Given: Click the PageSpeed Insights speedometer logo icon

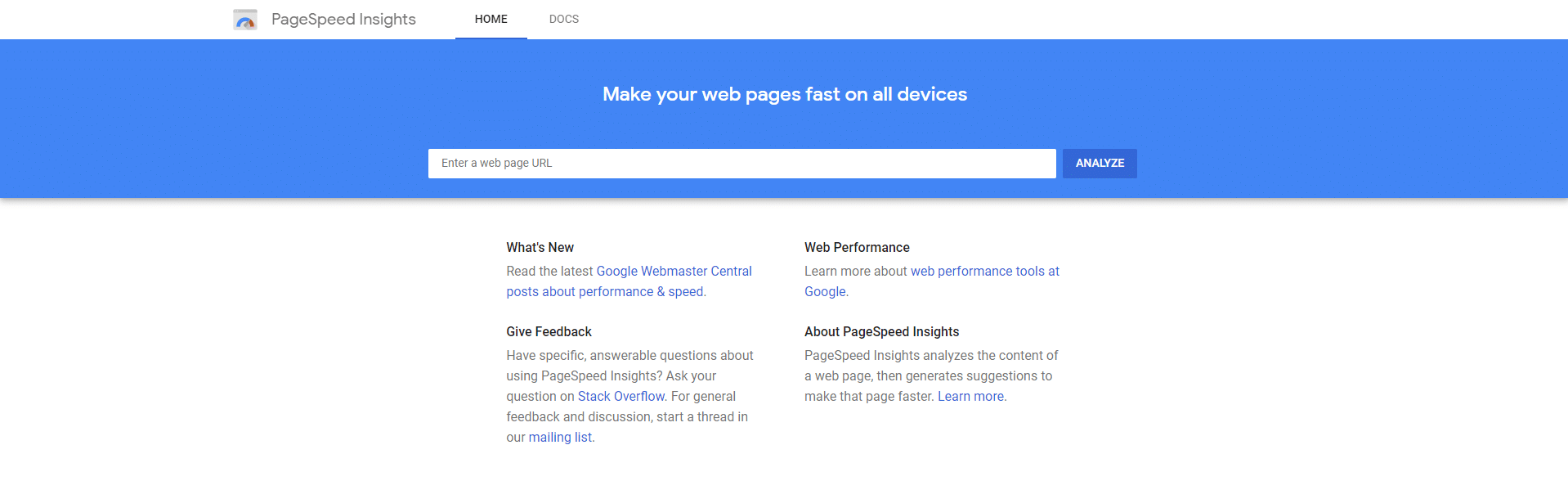Looking at the screenshot, I should click(x=245, y=20).
